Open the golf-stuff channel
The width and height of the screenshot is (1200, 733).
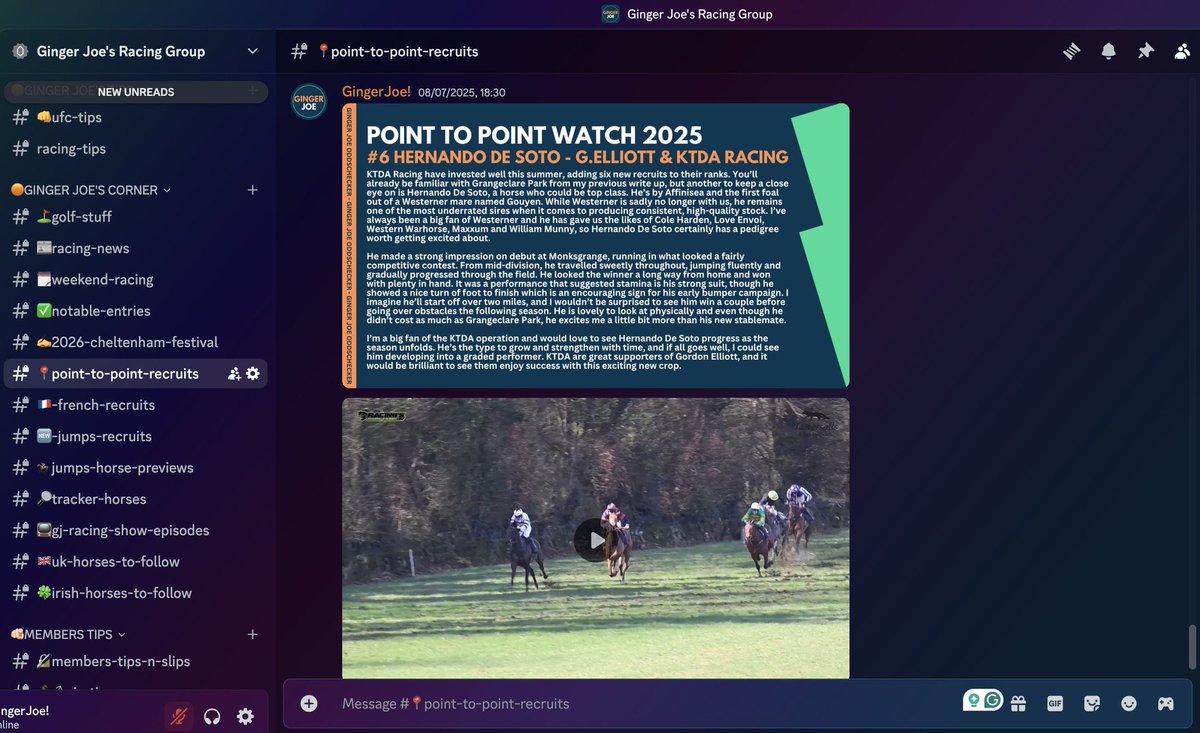136,217
